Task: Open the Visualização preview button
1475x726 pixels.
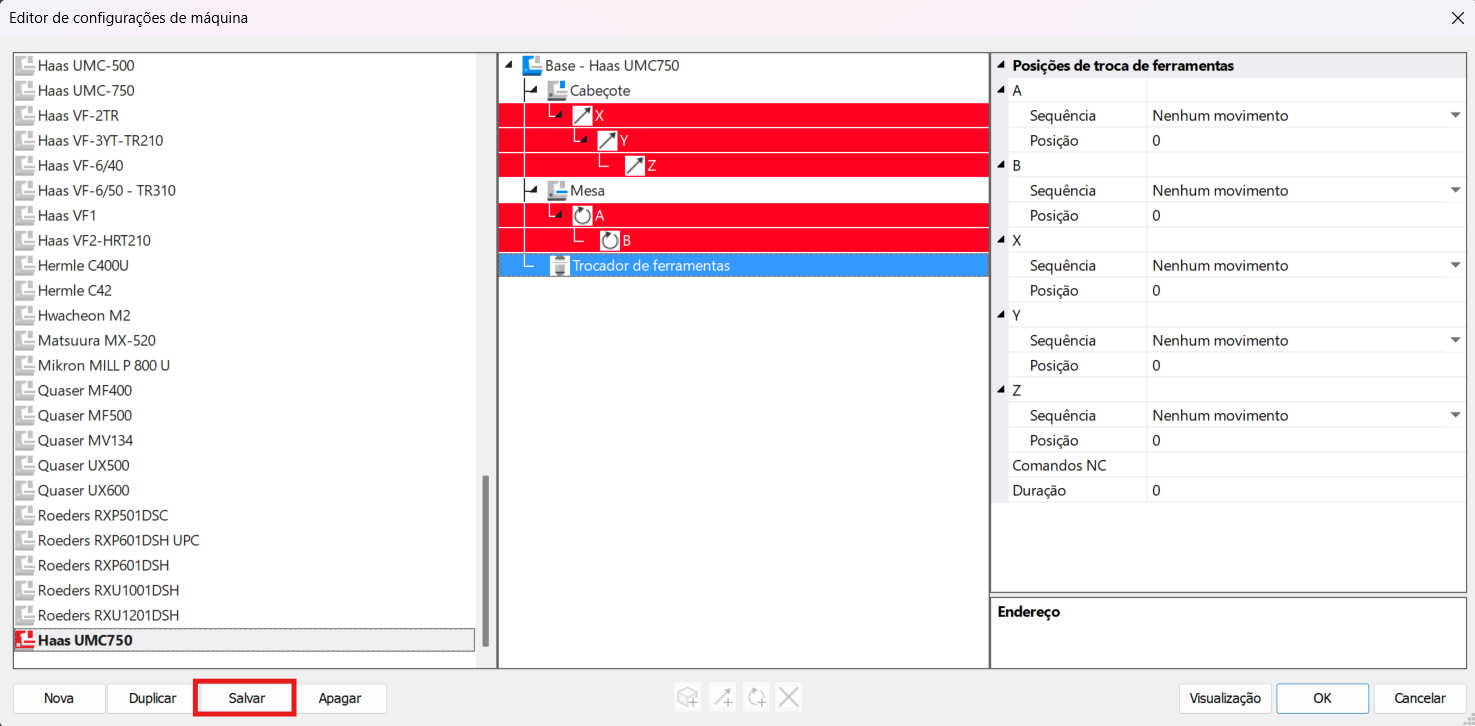Action: (1225, 698)
